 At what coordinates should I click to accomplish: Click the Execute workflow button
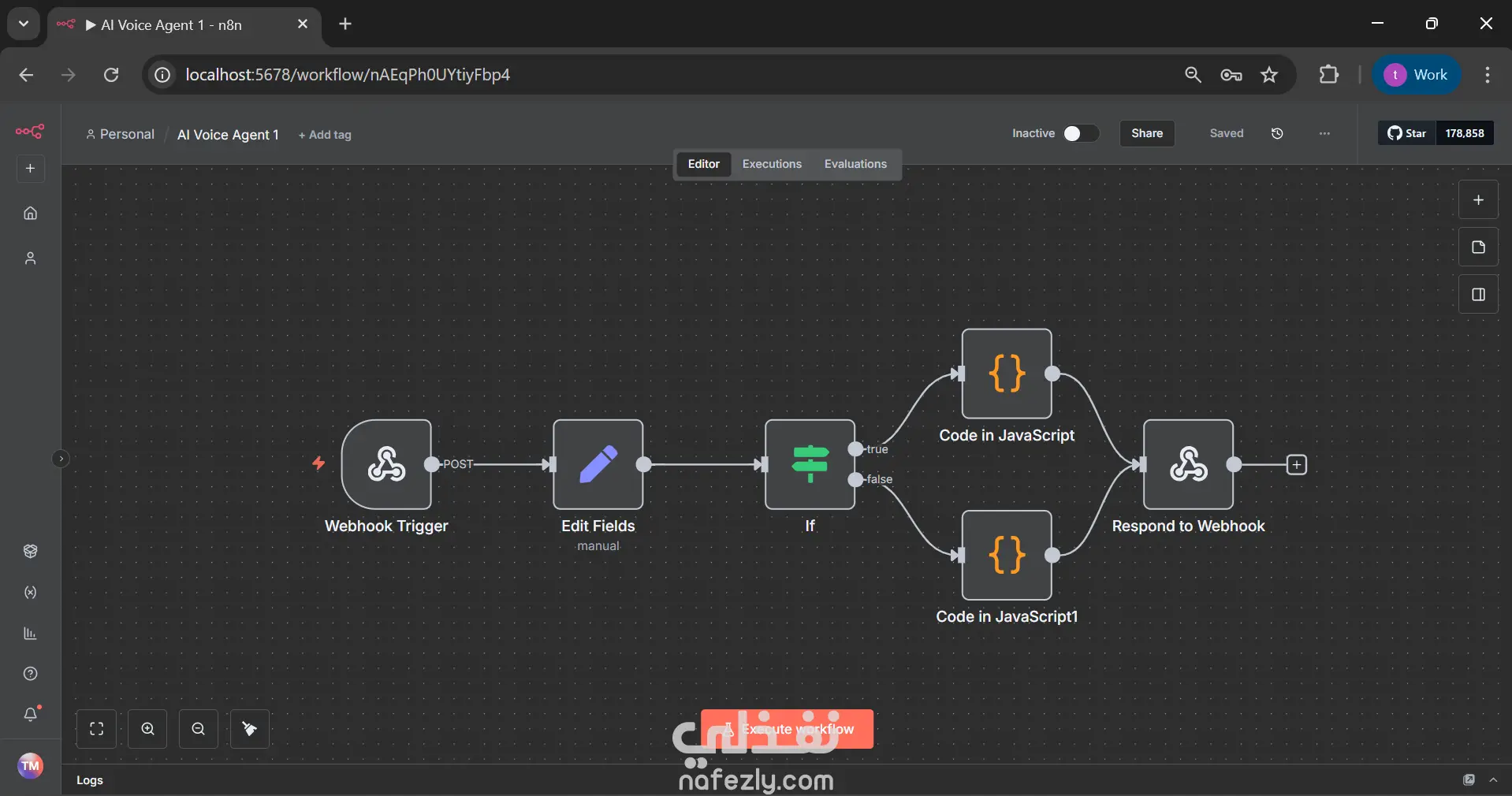787,729
